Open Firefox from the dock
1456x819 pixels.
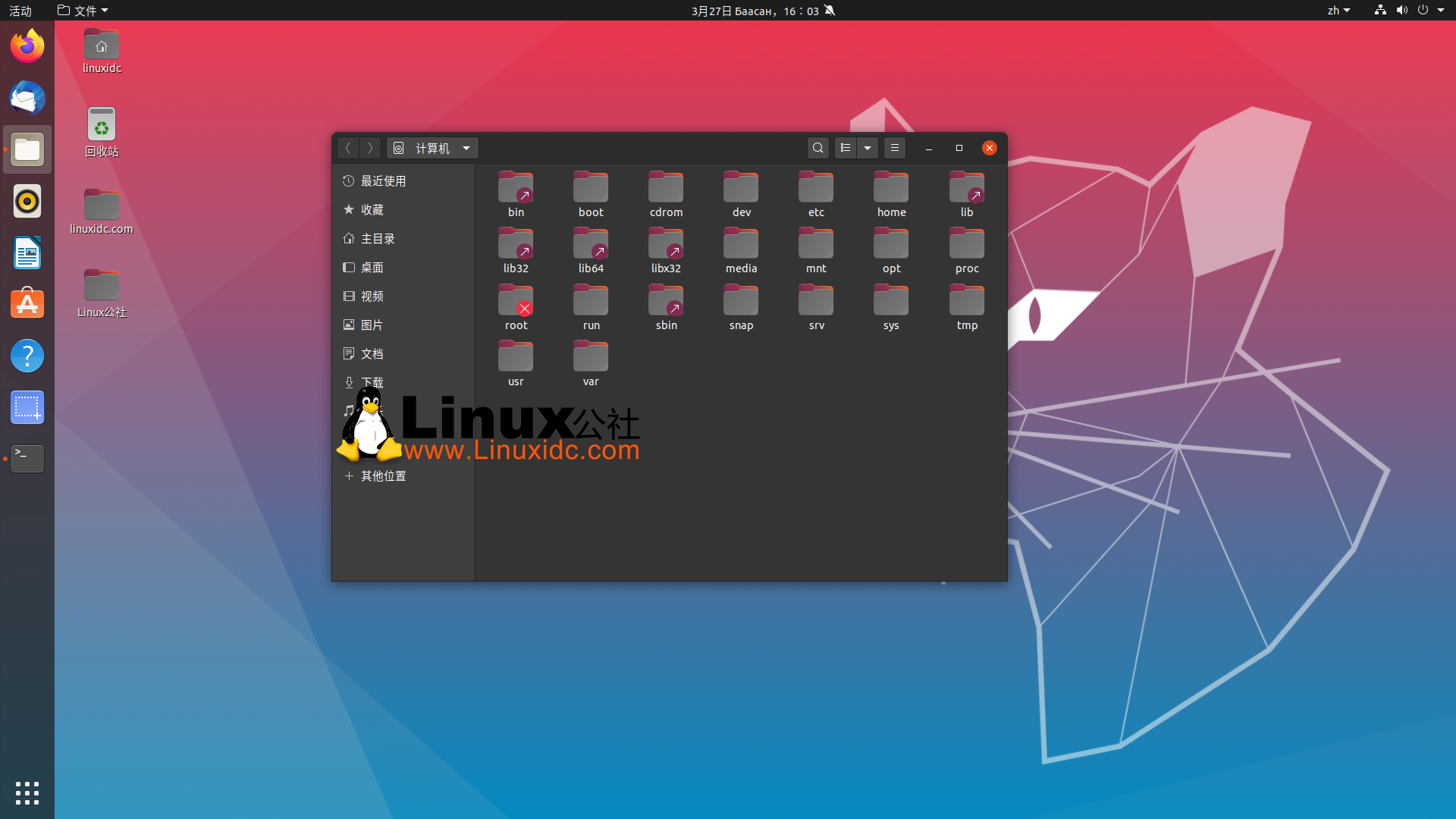click(27, 46)
